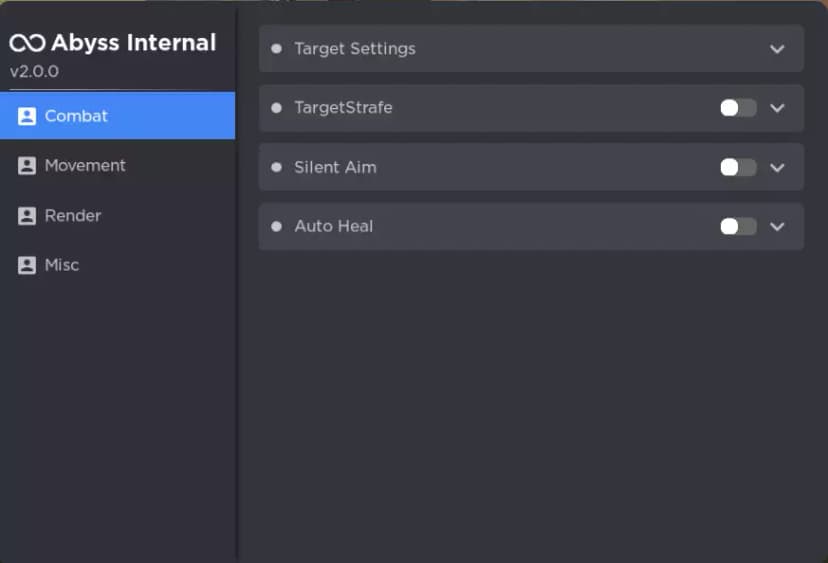Switch on the Auto Heal toggle
Image resolution: width=828 pixels, height=563 pixels.
click(x=738, y=226)
